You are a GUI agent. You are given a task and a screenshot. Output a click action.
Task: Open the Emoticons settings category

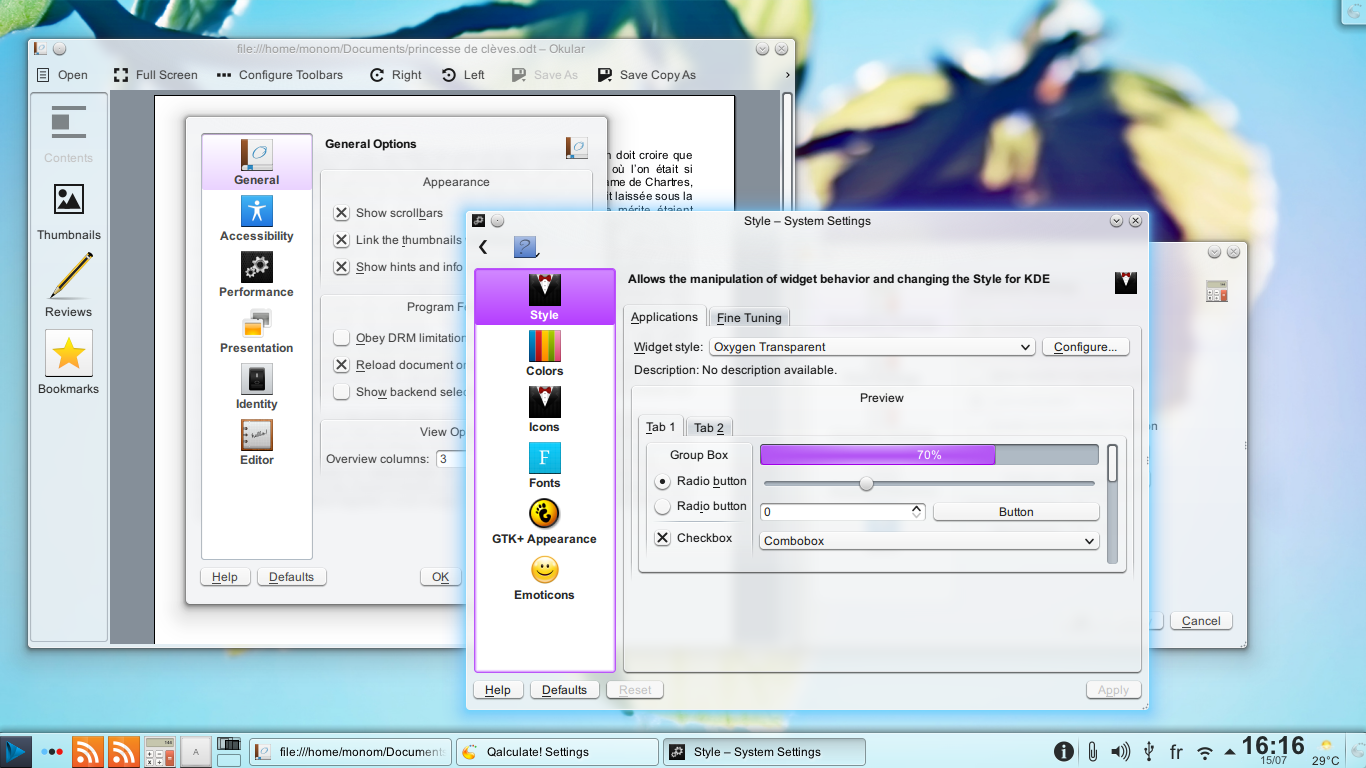(x=544, y=577)
